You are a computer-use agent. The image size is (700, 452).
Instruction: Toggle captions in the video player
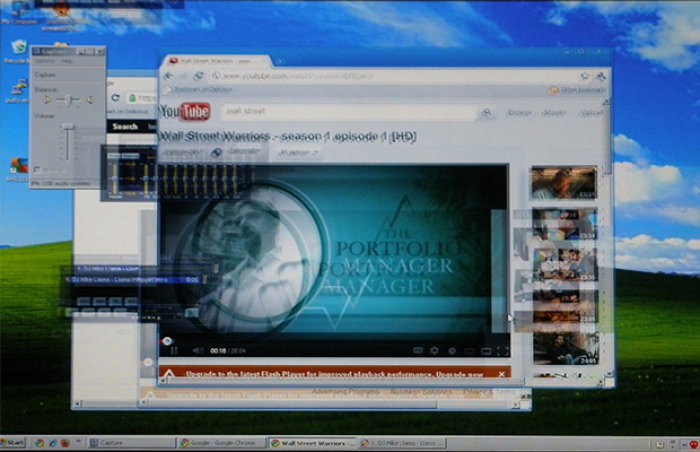[x=418, y=351]
